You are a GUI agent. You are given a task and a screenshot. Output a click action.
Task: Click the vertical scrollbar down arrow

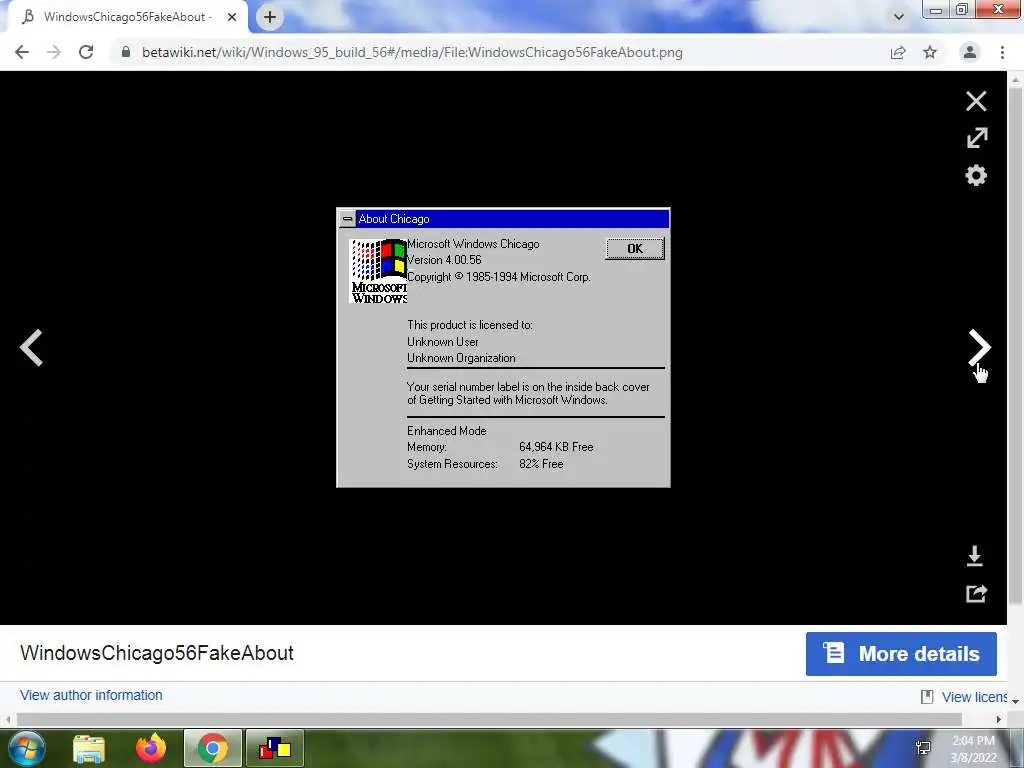tap(1015, 701)
